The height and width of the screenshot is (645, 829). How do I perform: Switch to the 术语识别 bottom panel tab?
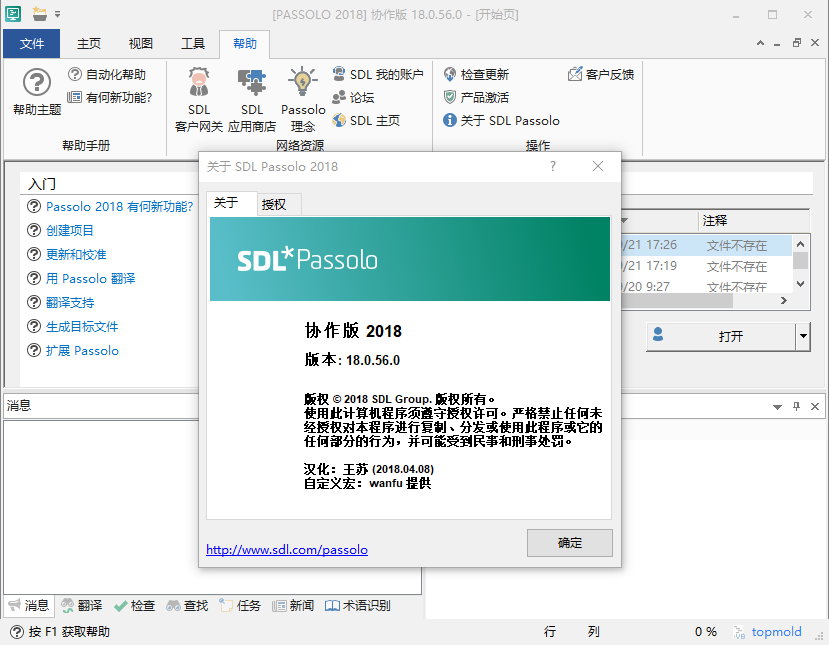[358, 605]
